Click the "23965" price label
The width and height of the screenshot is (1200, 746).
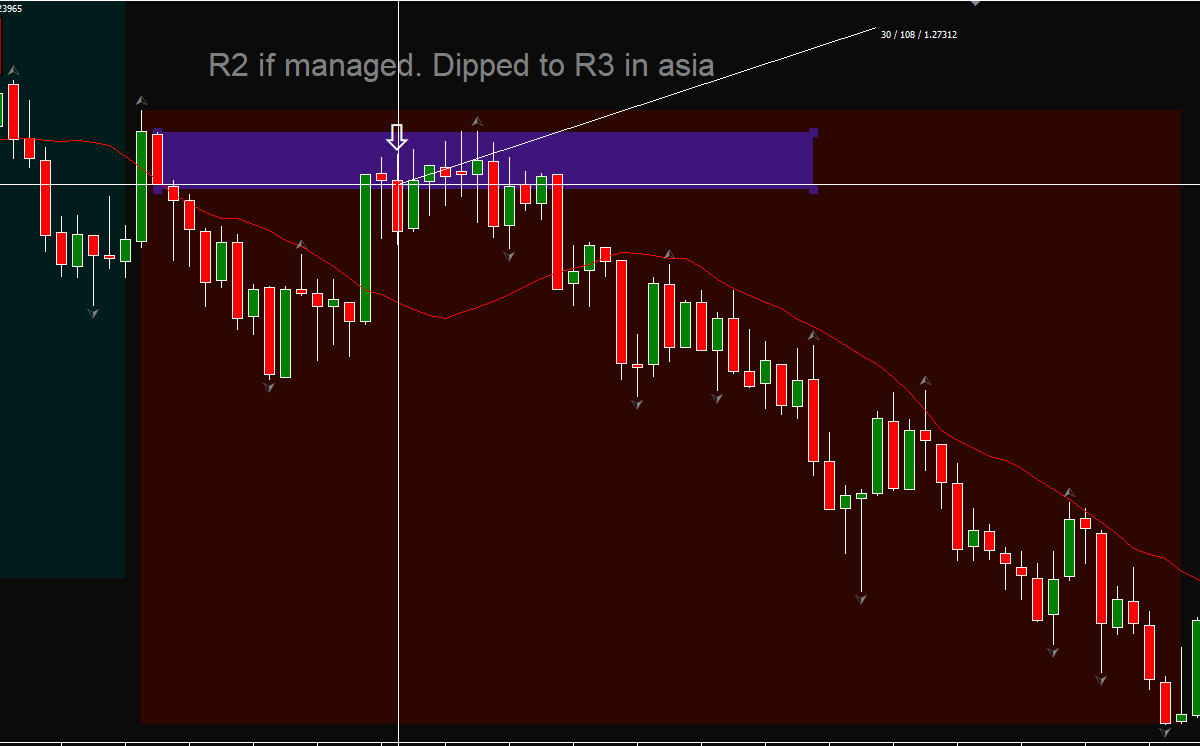pyautogui.click(x=12, y=8)
